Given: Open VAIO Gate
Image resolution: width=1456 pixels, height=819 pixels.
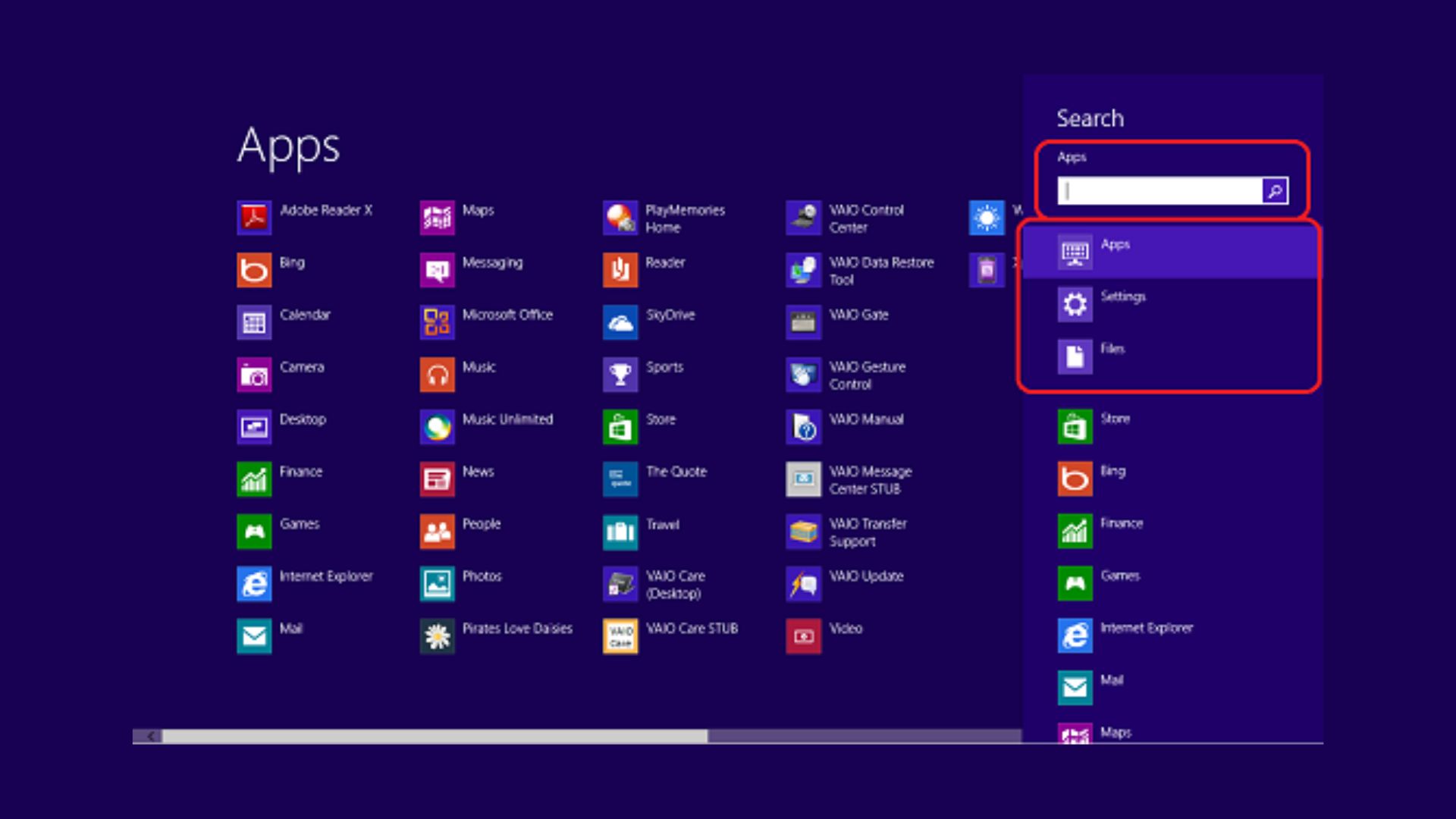Looking at the screenshot, I should click(x=804, y=322).
